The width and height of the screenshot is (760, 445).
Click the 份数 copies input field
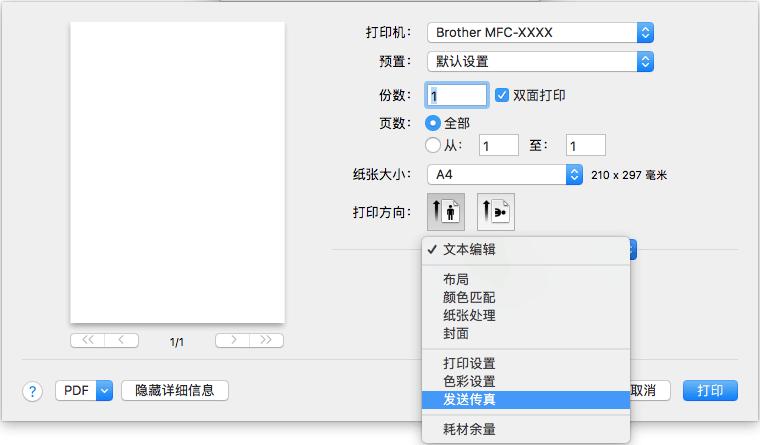(x=456, y=95)
